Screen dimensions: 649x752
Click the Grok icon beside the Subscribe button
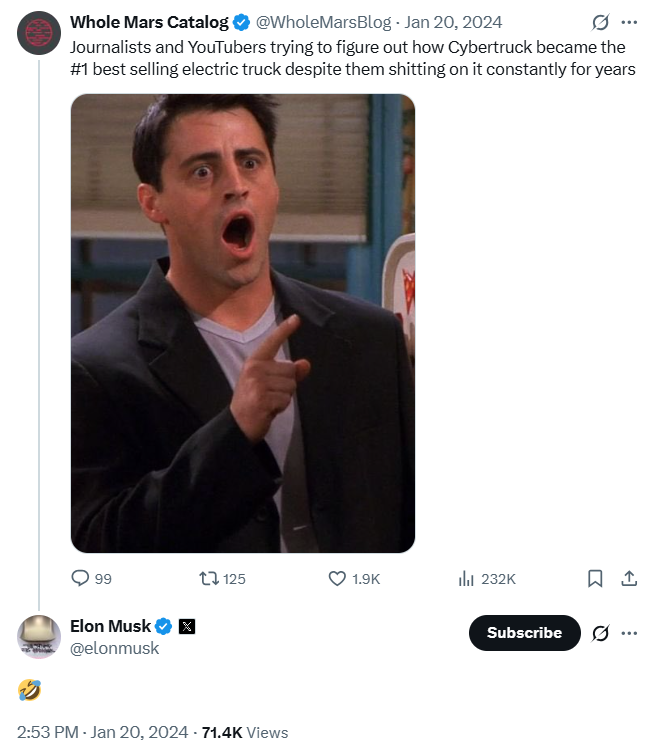click(601, 633)
